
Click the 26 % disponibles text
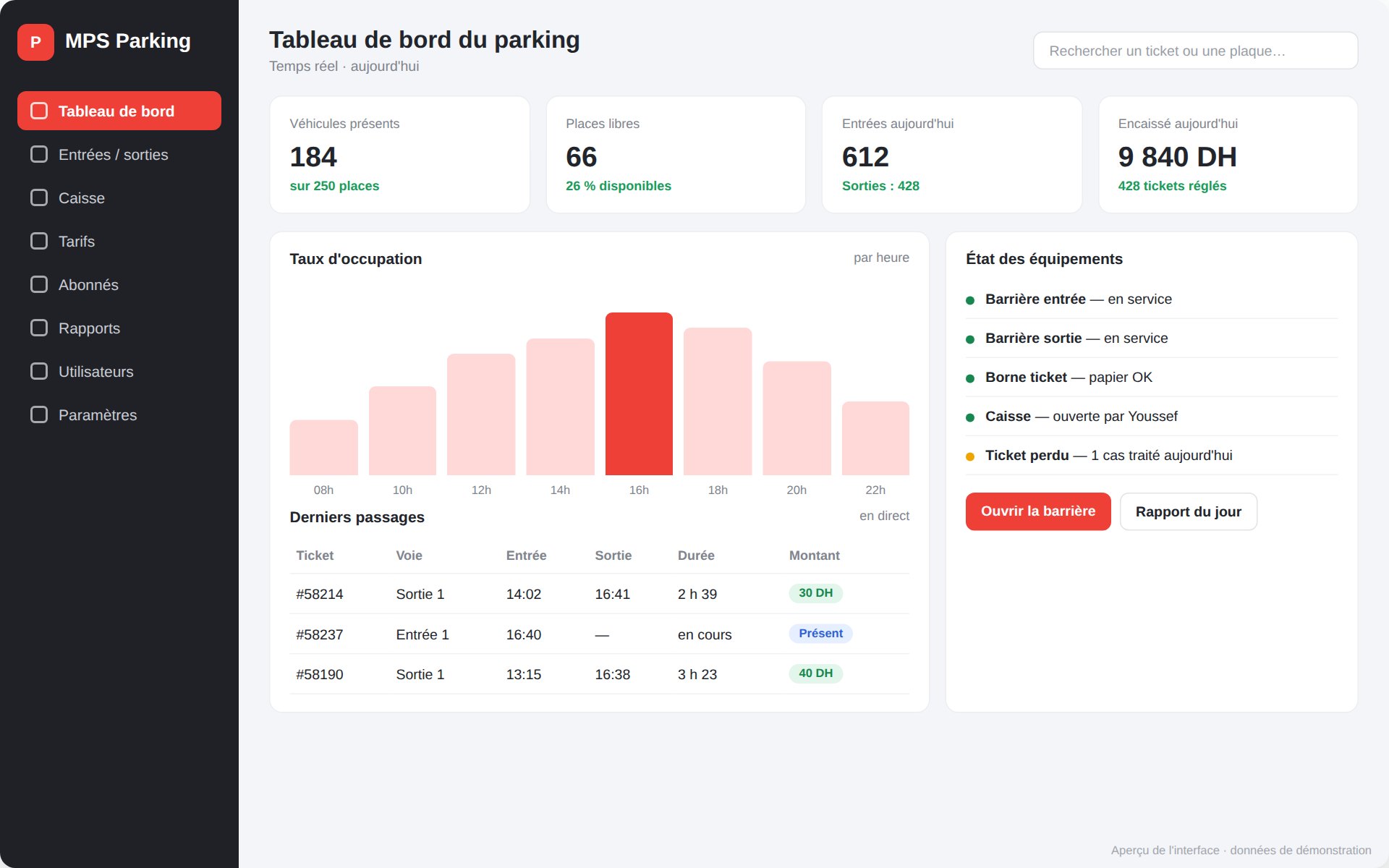(619, 186)
